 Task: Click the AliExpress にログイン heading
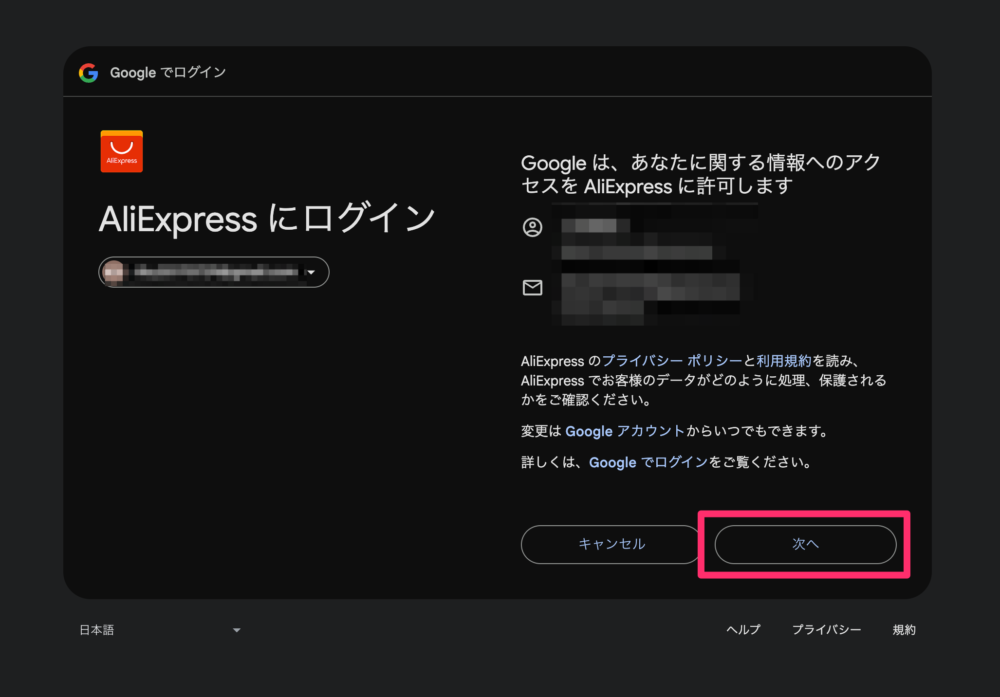(x=267, y=219)
